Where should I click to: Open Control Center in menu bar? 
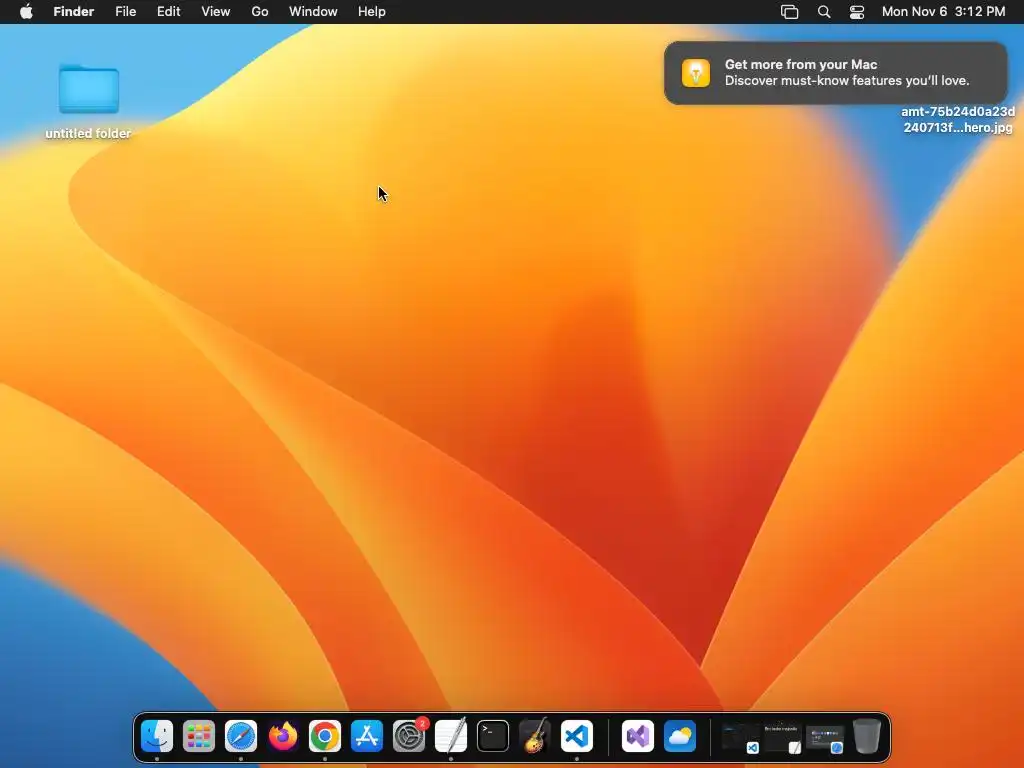coord(857,12)
